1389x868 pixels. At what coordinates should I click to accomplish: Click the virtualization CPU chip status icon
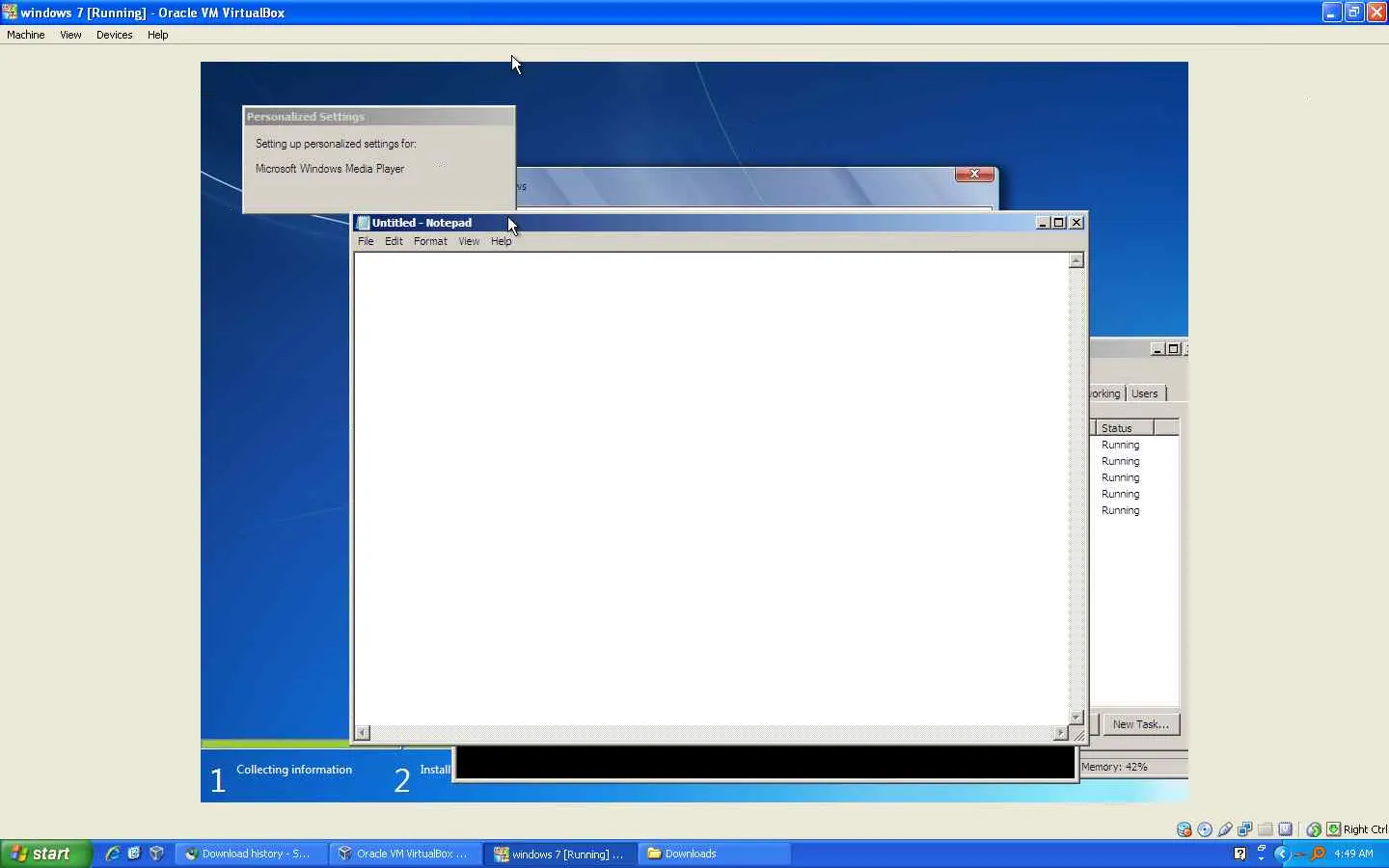pos(1286,829)
